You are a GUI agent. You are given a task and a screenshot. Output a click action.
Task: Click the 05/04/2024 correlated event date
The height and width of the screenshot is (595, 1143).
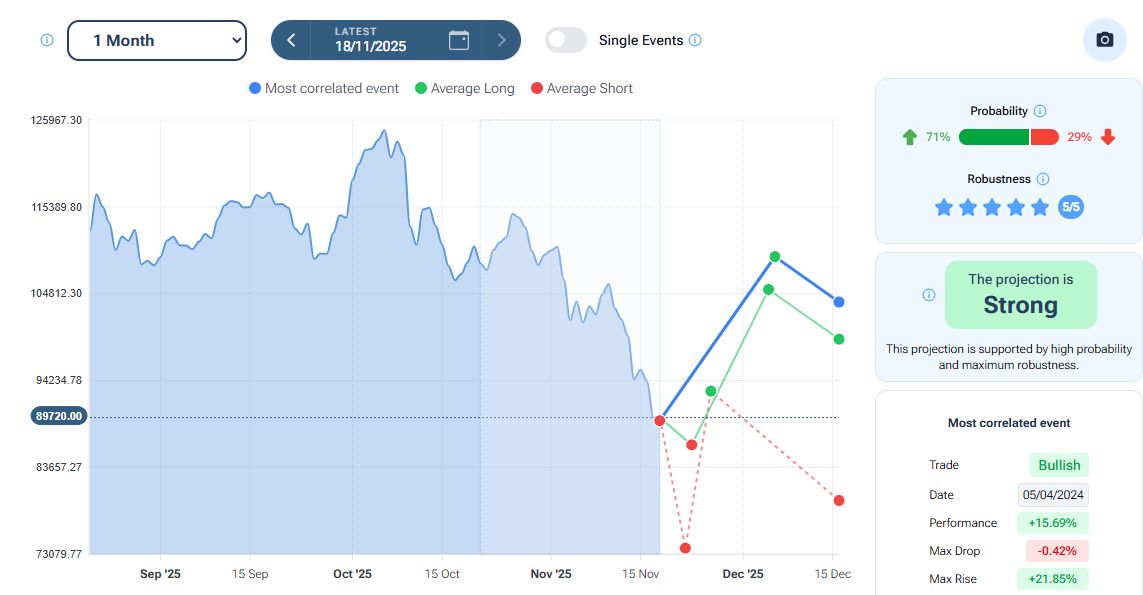pyautogui.click(x=1054, y=495)
